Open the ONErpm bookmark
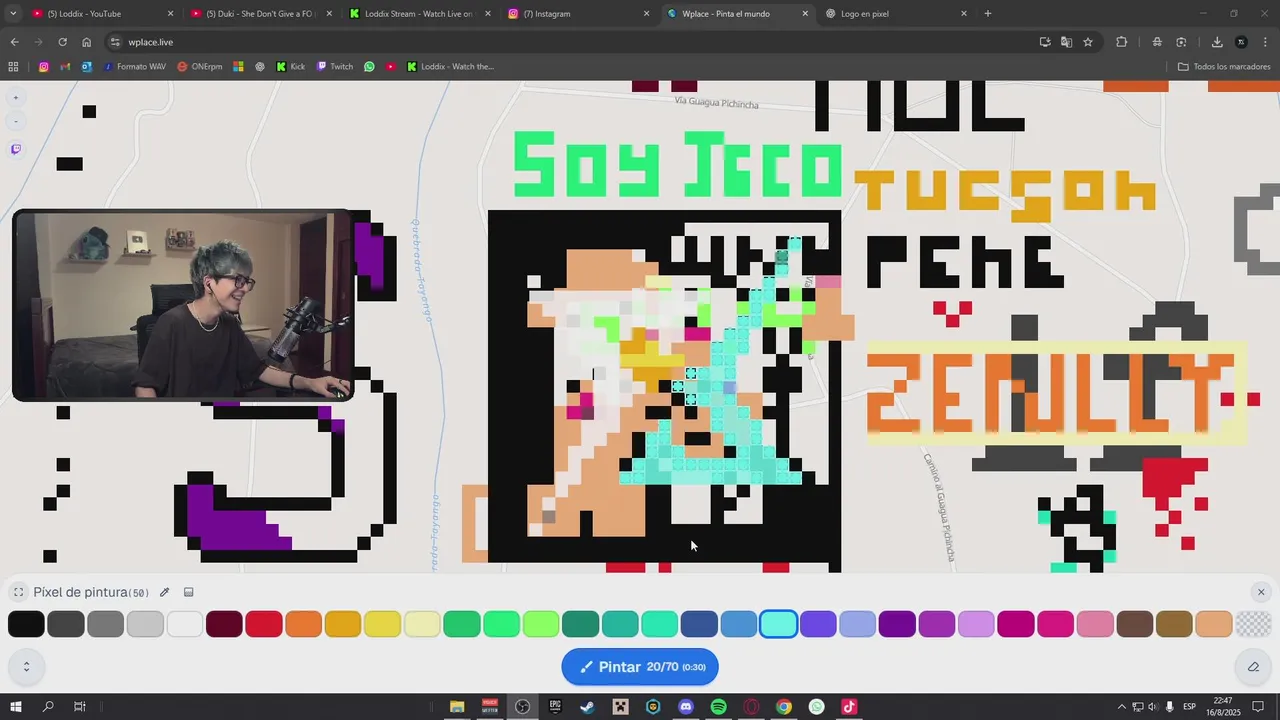This screenshot has width=1280, height=720. point(200,67)
